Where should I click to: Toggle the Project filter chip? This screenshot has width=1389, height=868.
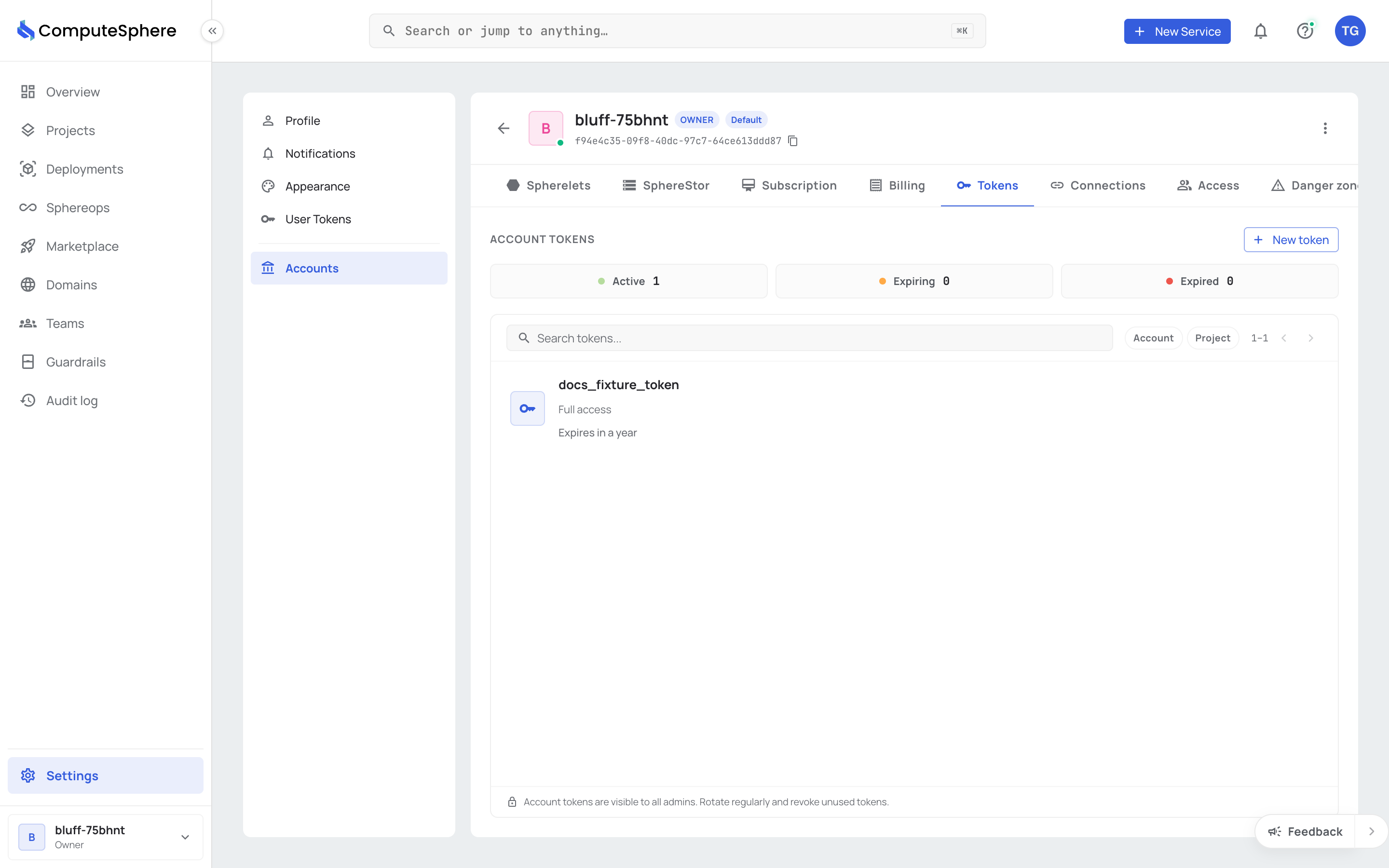[x=1212, y=338]
